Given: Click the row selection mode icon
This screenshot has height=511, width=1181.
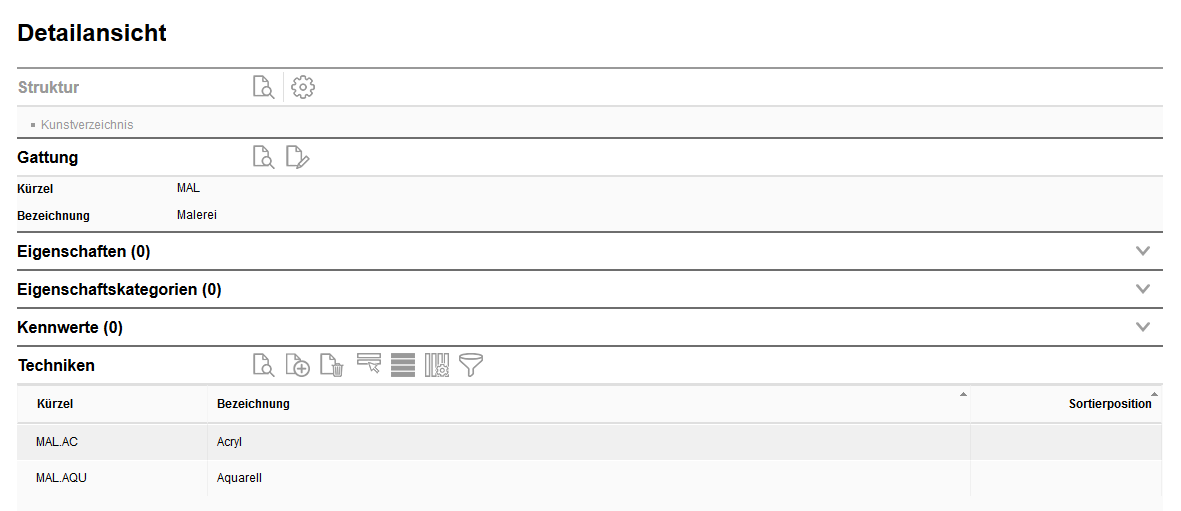Looking at the screenshot, I should pos(369,365).
